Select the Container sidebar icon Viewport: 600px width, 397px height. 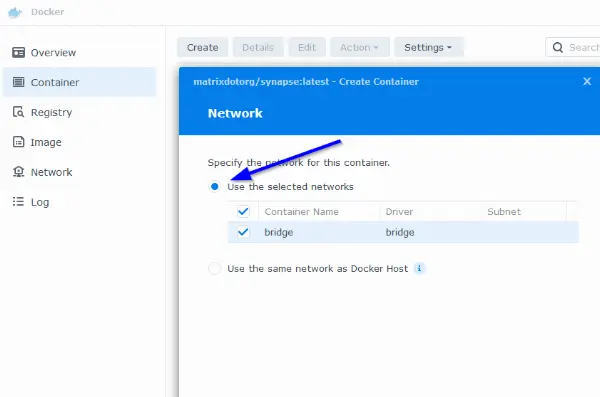click(18, 82)
